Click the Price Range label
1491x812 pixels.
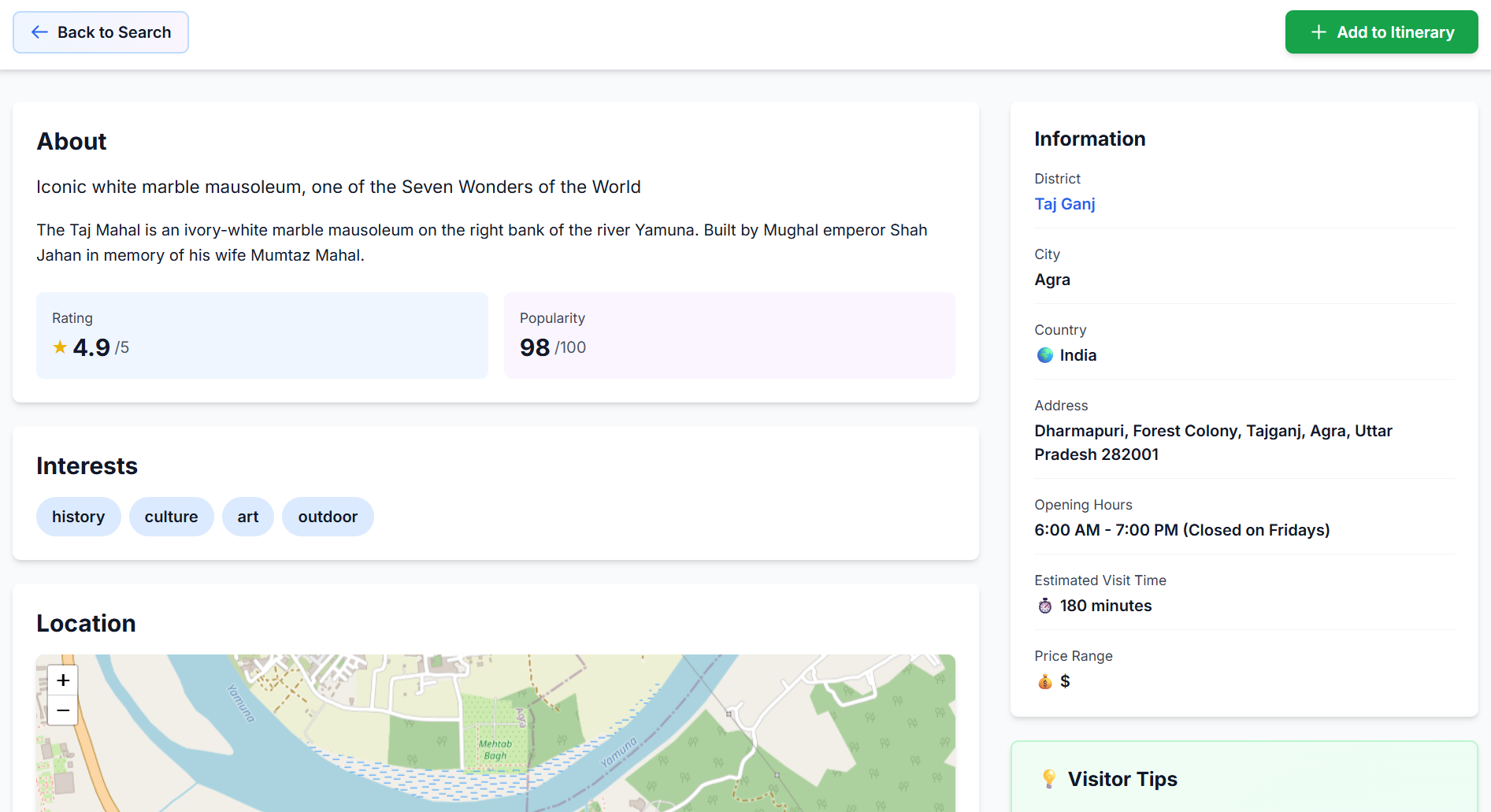(x=1074, y=656)
